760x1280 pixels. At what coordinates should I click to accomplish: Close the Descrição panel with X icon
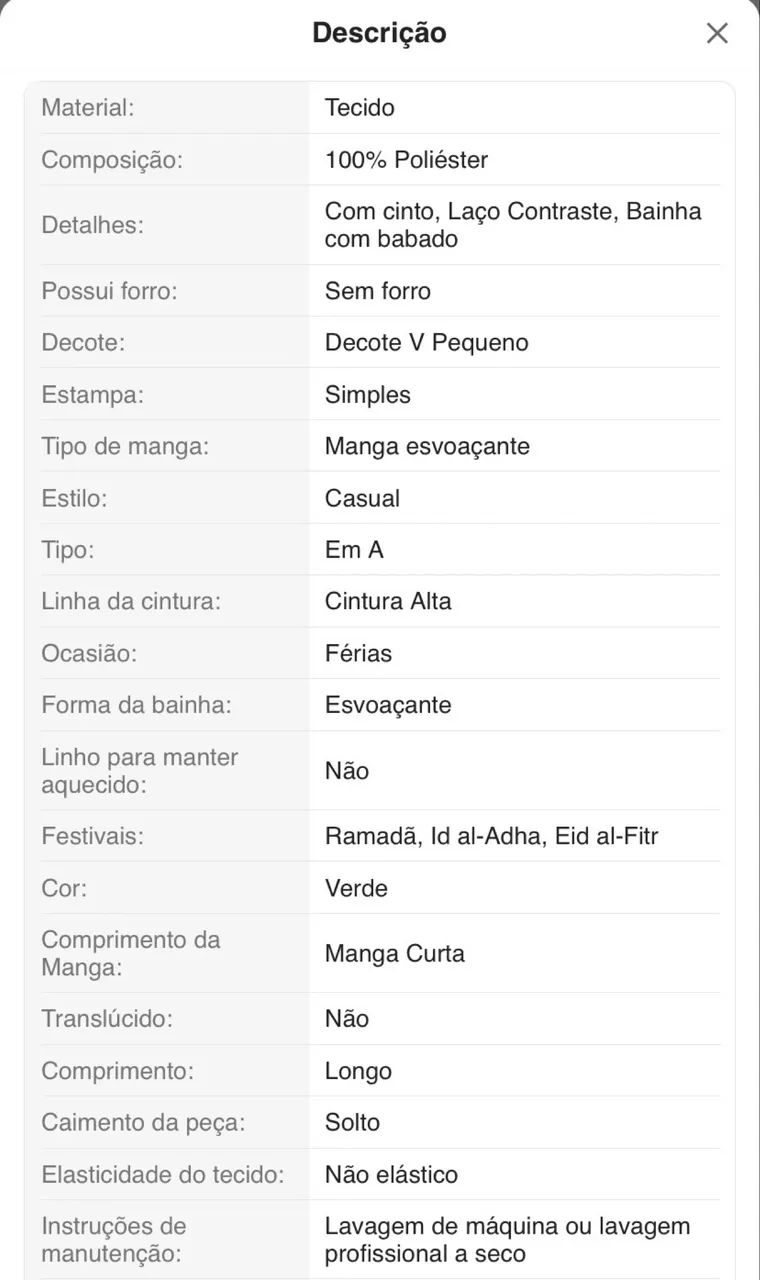[x=717, y=33]
